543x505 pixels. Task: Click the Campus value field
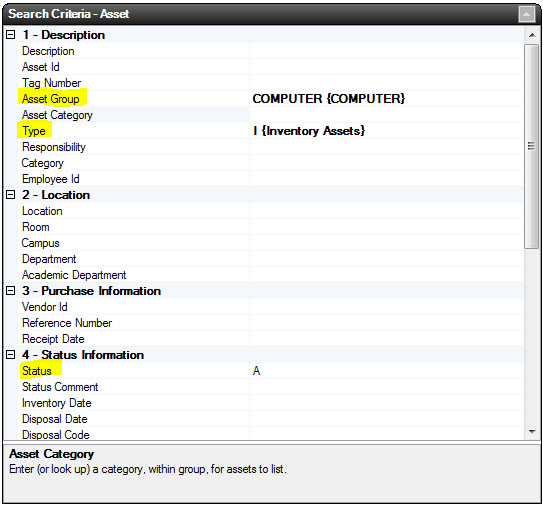[386, 243]
